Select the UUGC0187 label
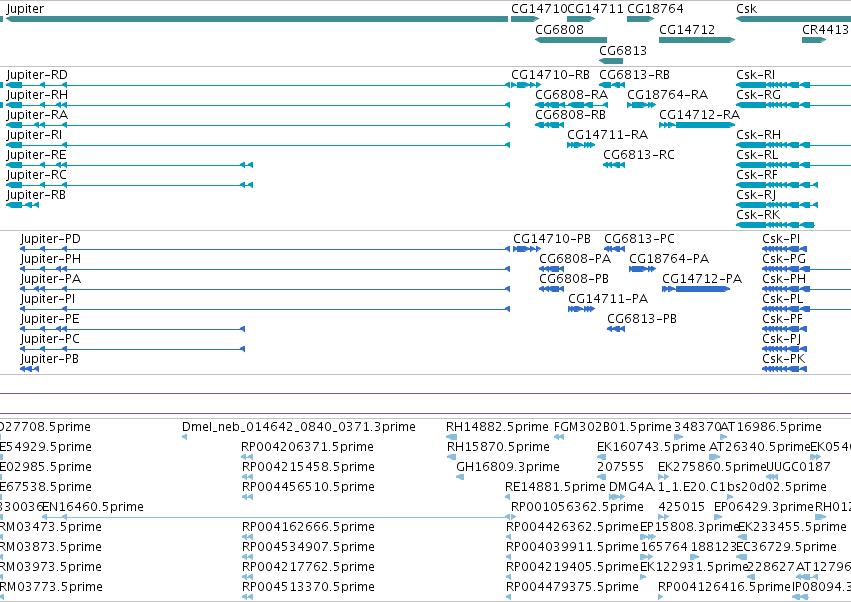 point(798,467)
